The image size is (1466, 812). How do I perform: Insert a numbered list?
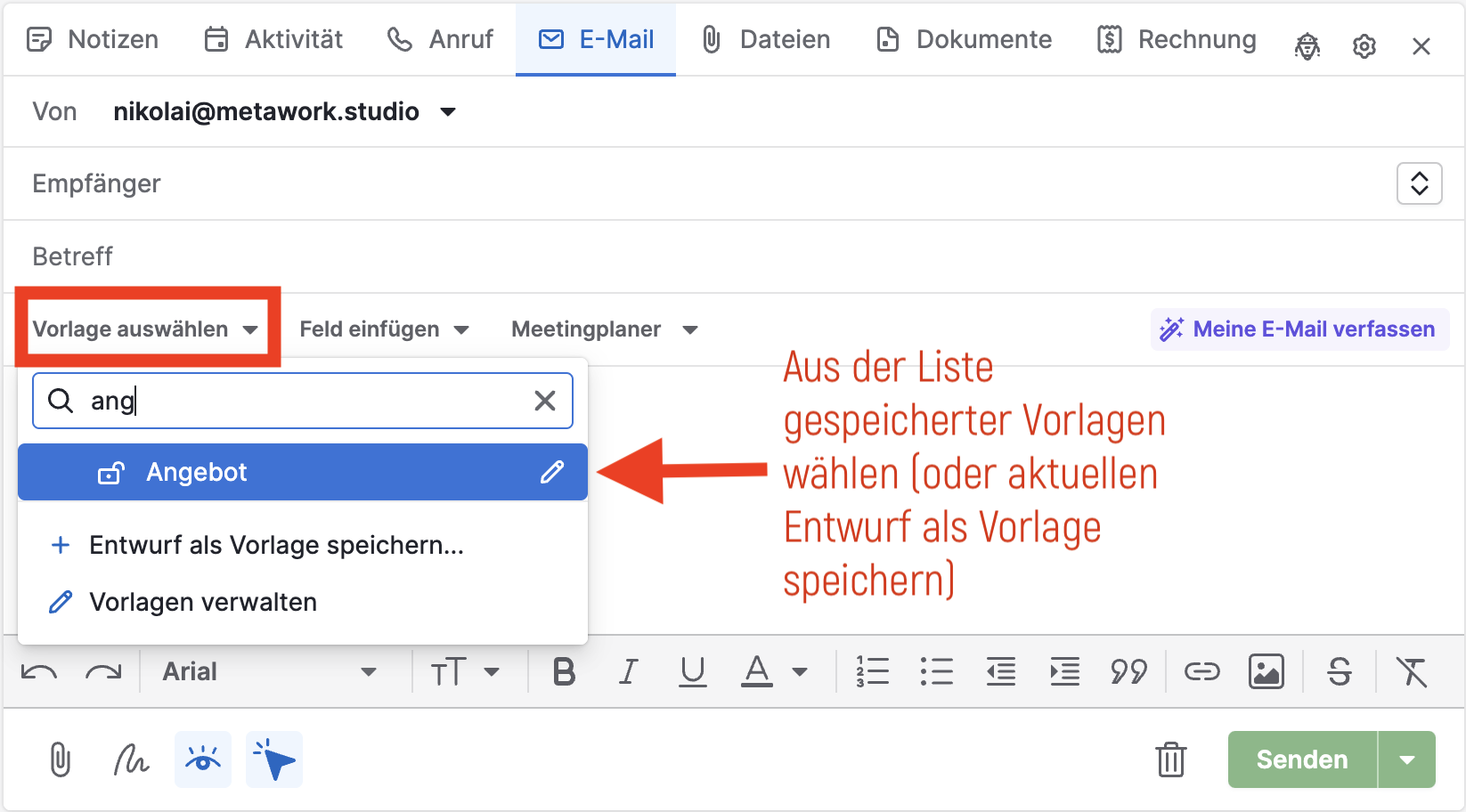(x=873, y=672)
